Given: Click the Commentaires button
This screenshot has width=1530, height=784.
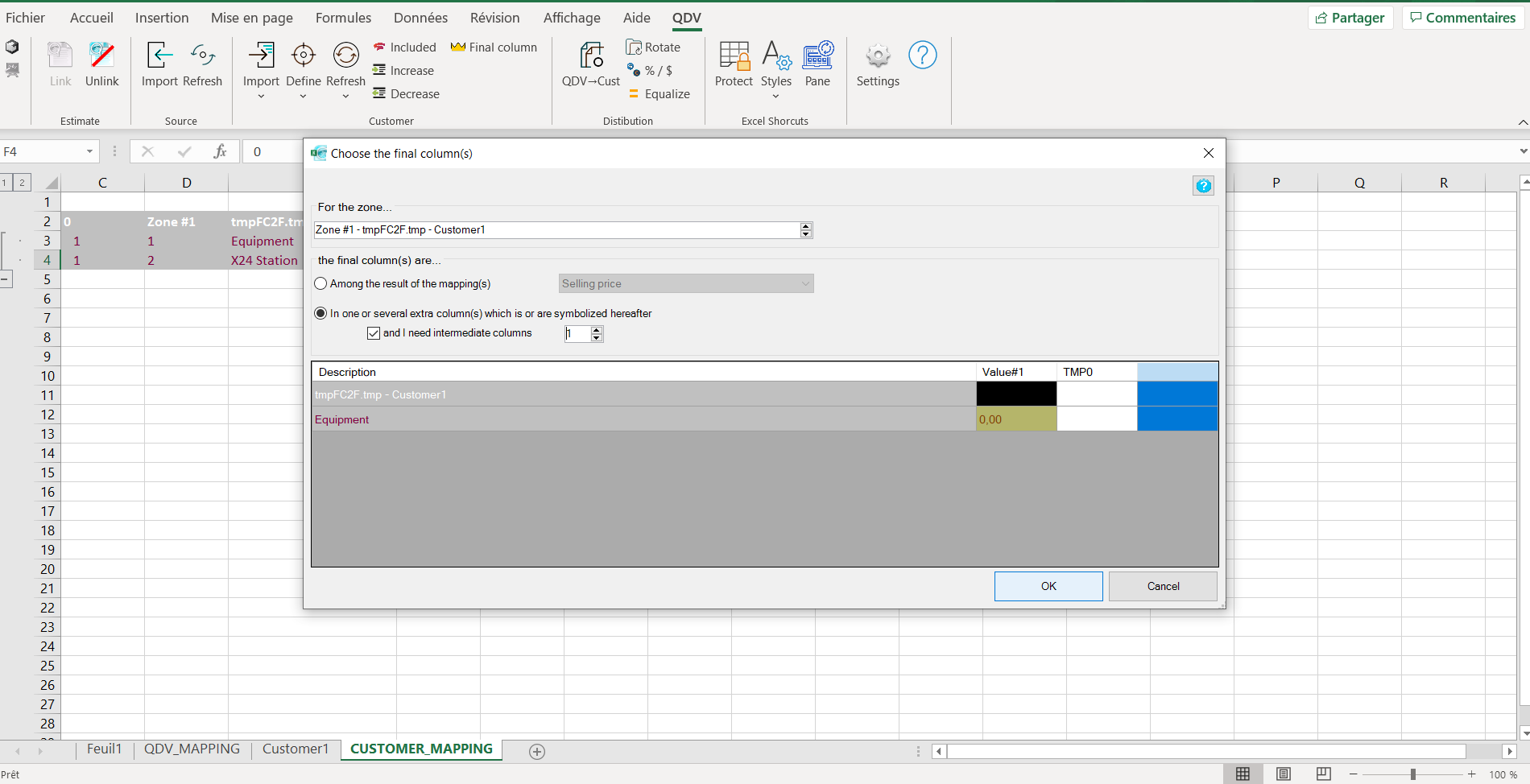Looking at the screenshot, I should [x=1463, y=18].
